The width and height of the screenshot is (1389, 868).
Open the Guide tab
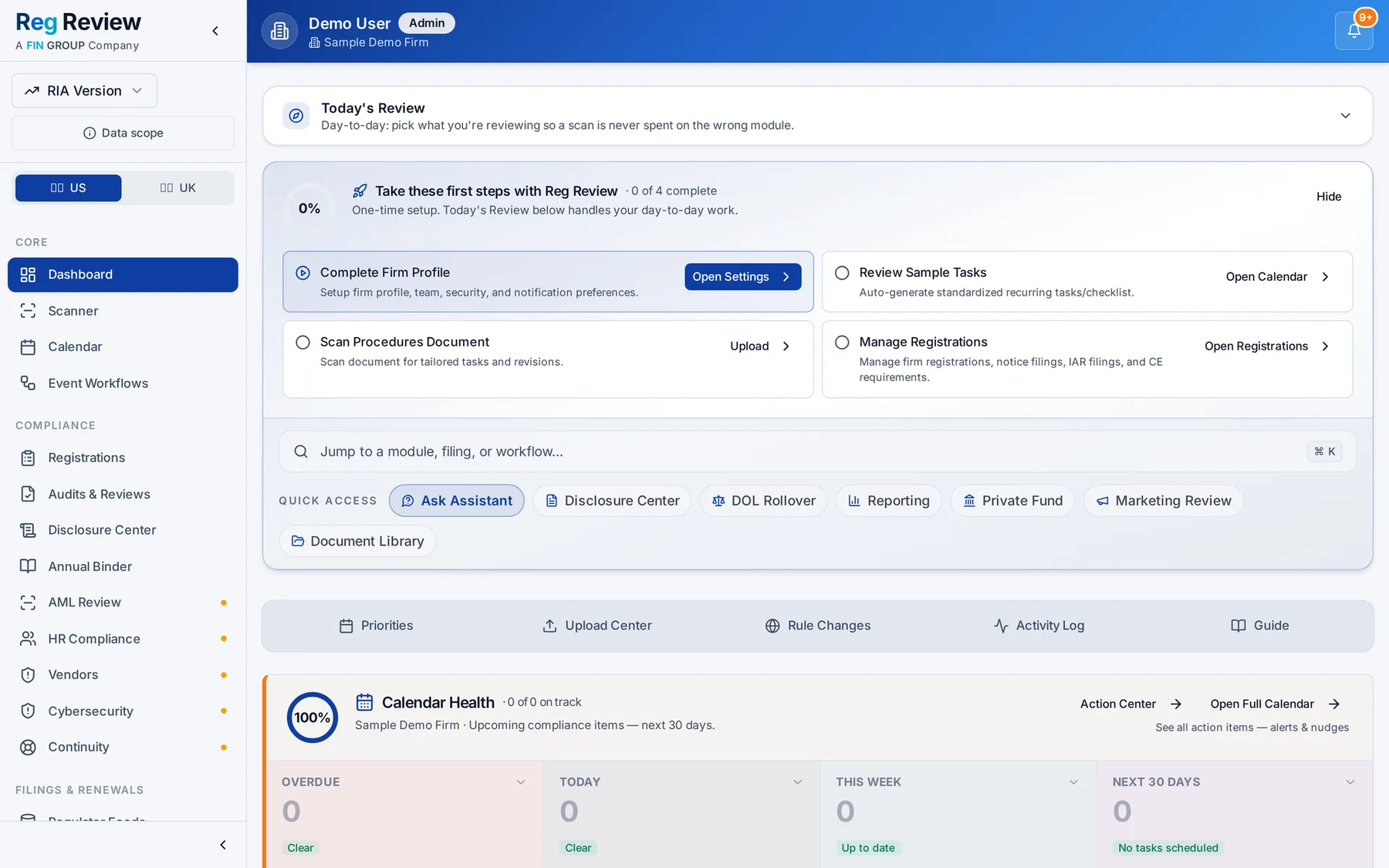(x=1259, y=626)
